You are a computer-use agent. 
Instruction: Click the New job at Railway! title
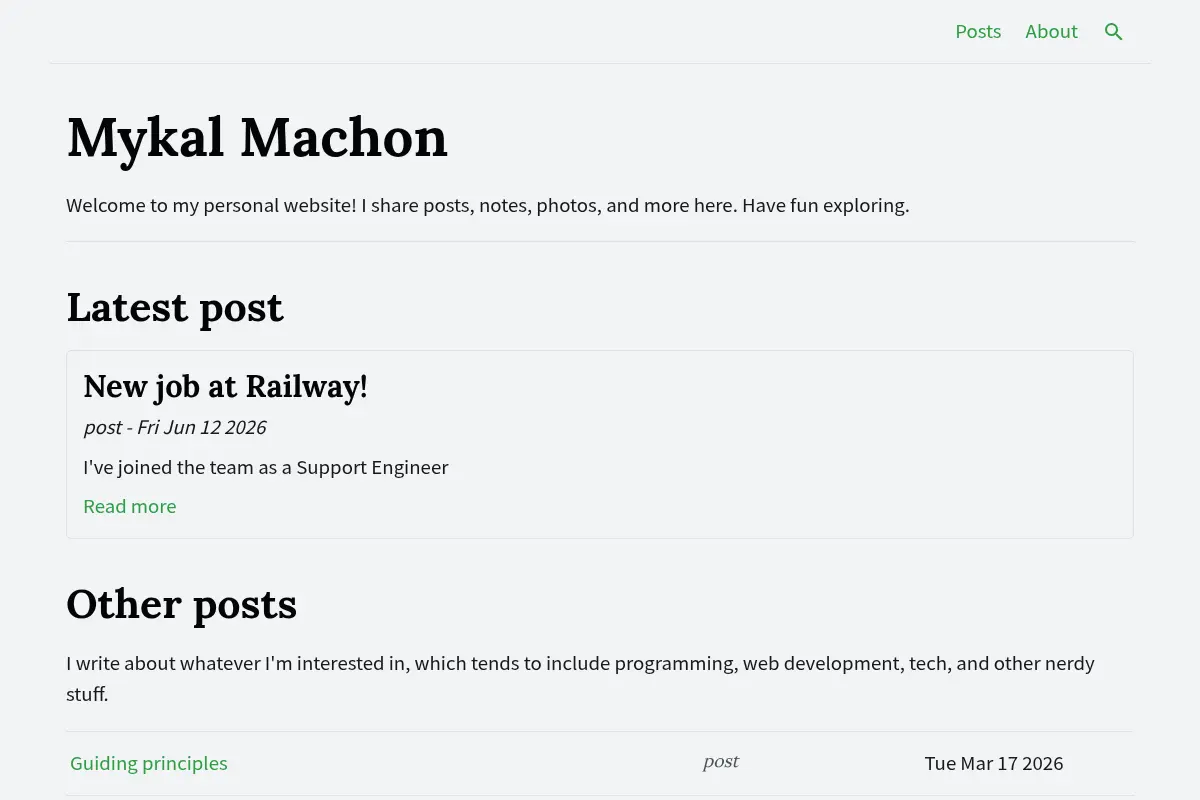click(x=226, y=386)
